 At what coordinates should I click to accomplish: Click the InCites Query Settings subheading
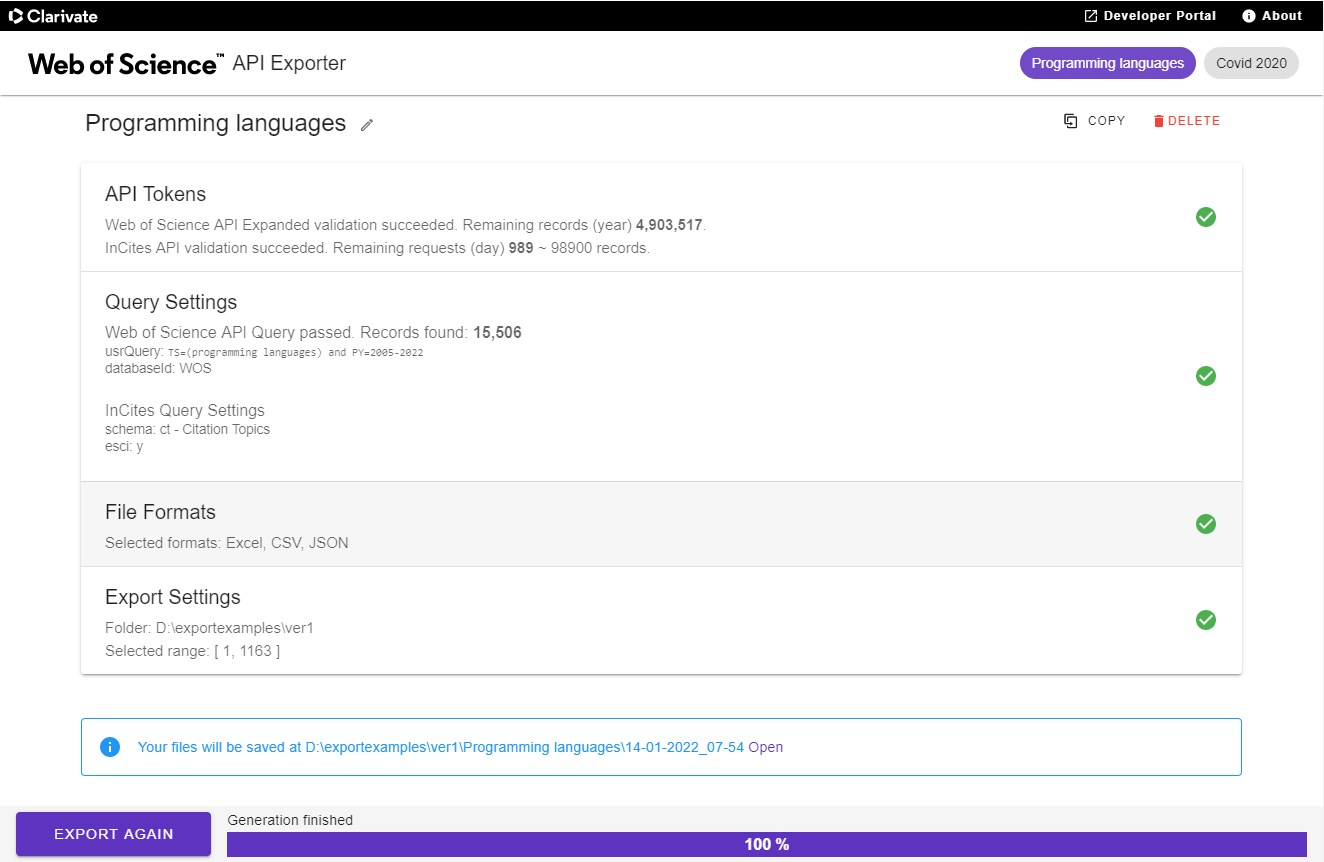(185, 410)
